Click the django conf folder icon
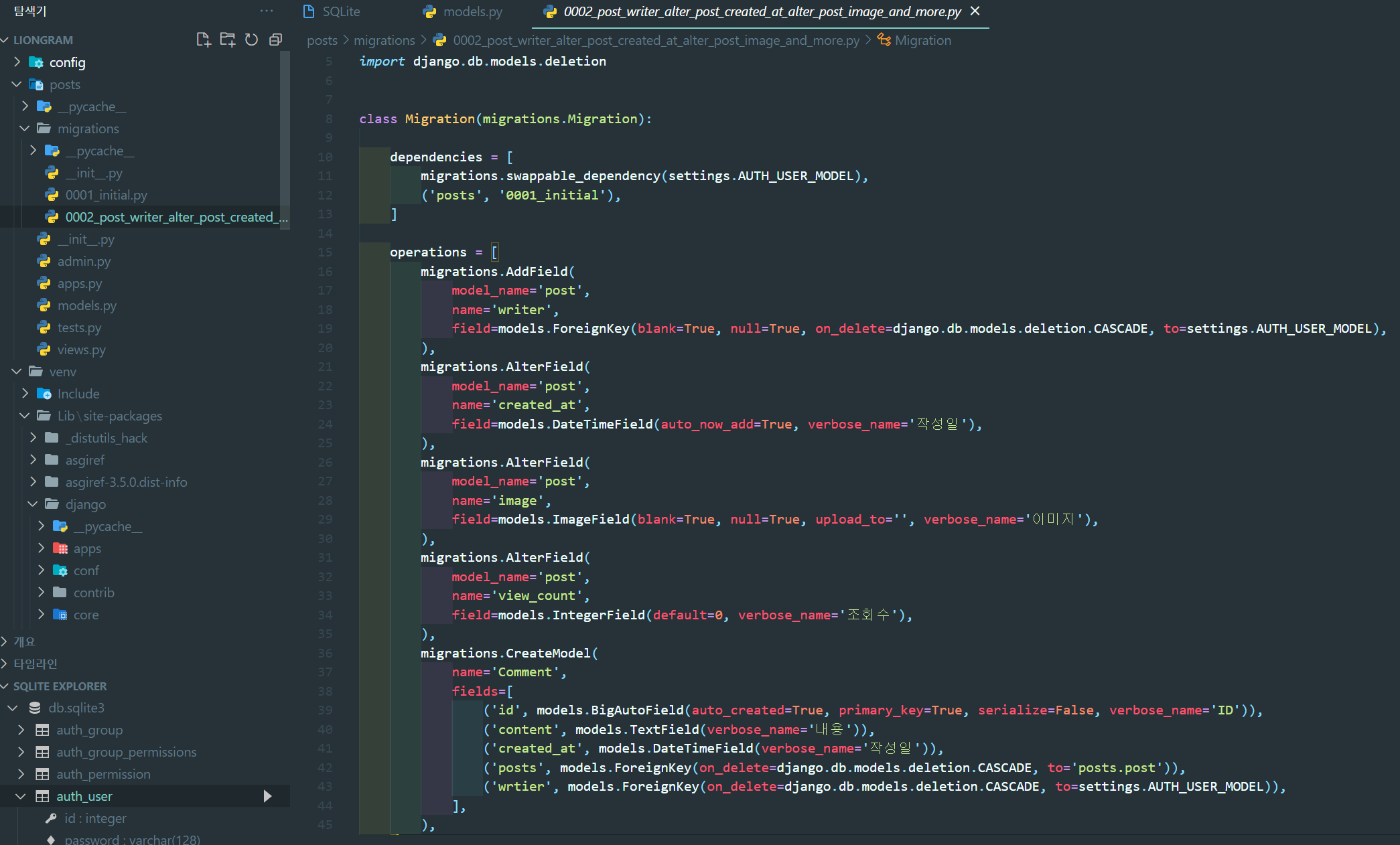 click(60, 570)
